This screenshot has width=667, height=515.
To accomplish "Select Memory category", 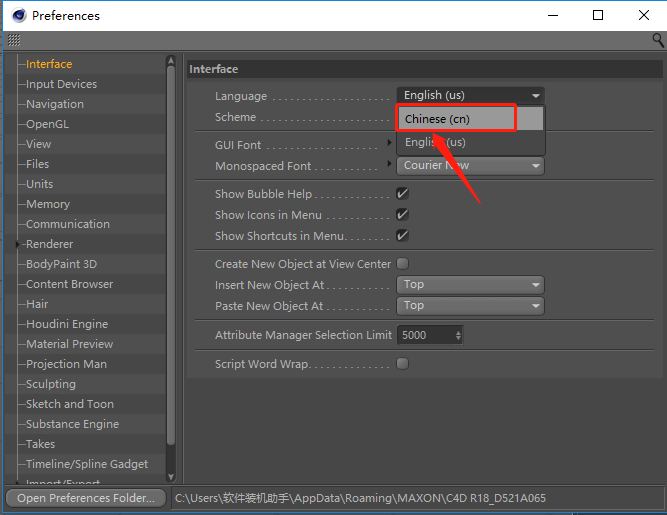I will click(x=48, y=204).
